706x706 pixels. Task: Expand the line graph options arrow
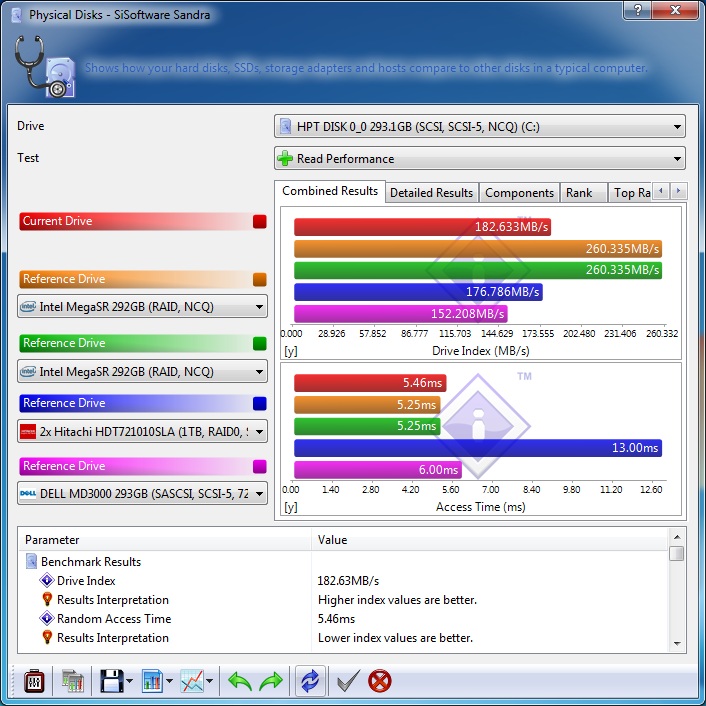click(x=209, y=681)
